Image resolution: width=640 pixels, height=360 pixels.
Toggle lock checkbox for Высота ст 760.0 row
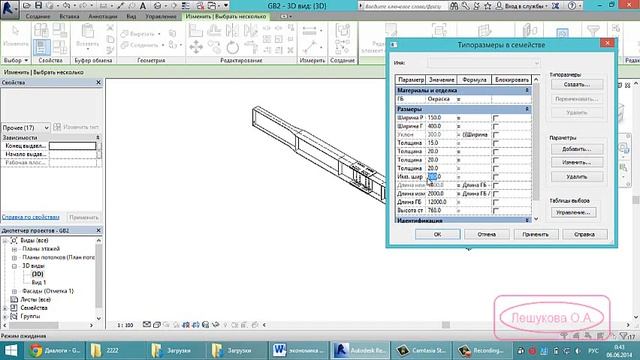tap(496, 211)
